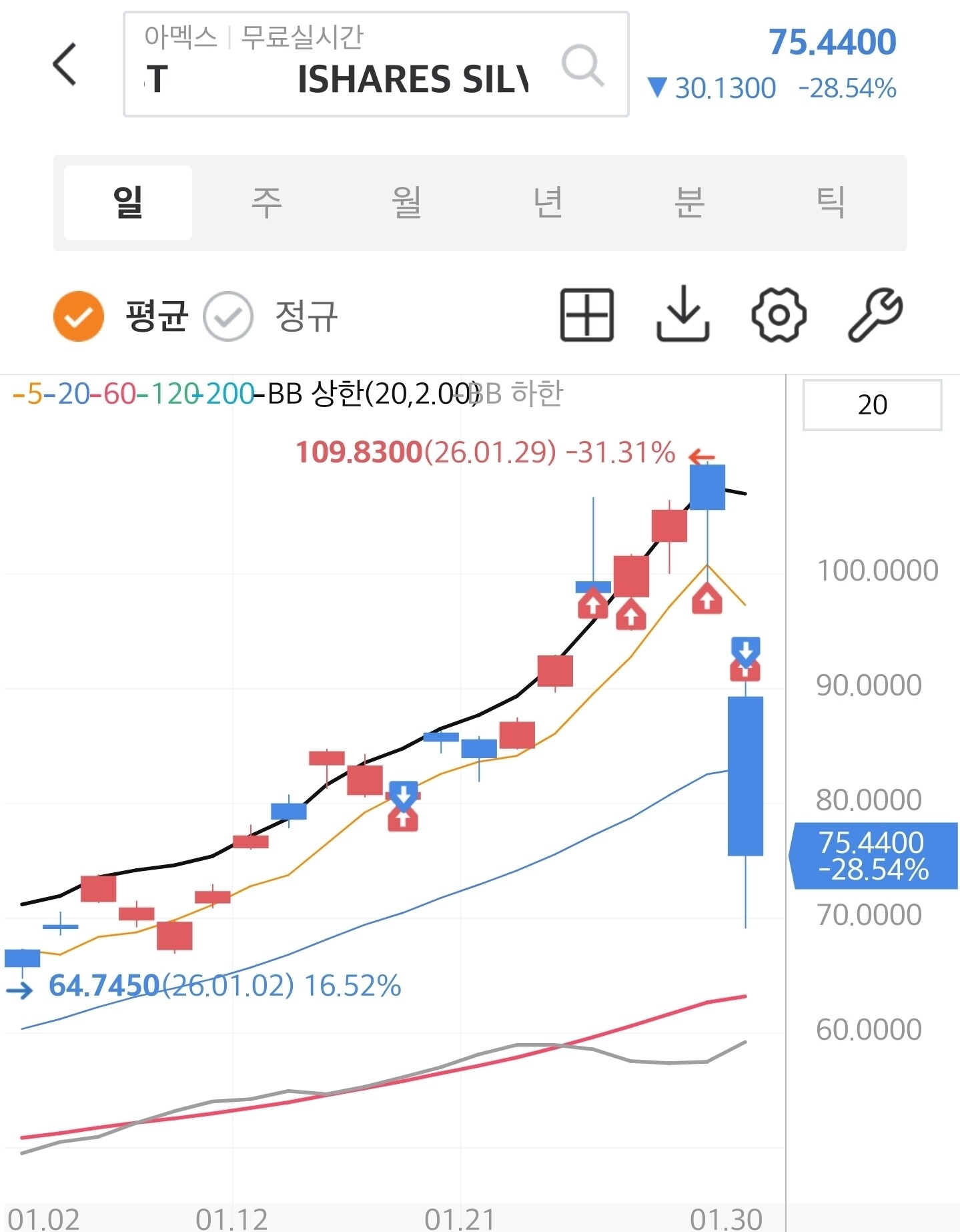Image resolution: width=960 pixels, height=1232 pixels.
Task: Open chart settings gear icon
Action: 779,315
